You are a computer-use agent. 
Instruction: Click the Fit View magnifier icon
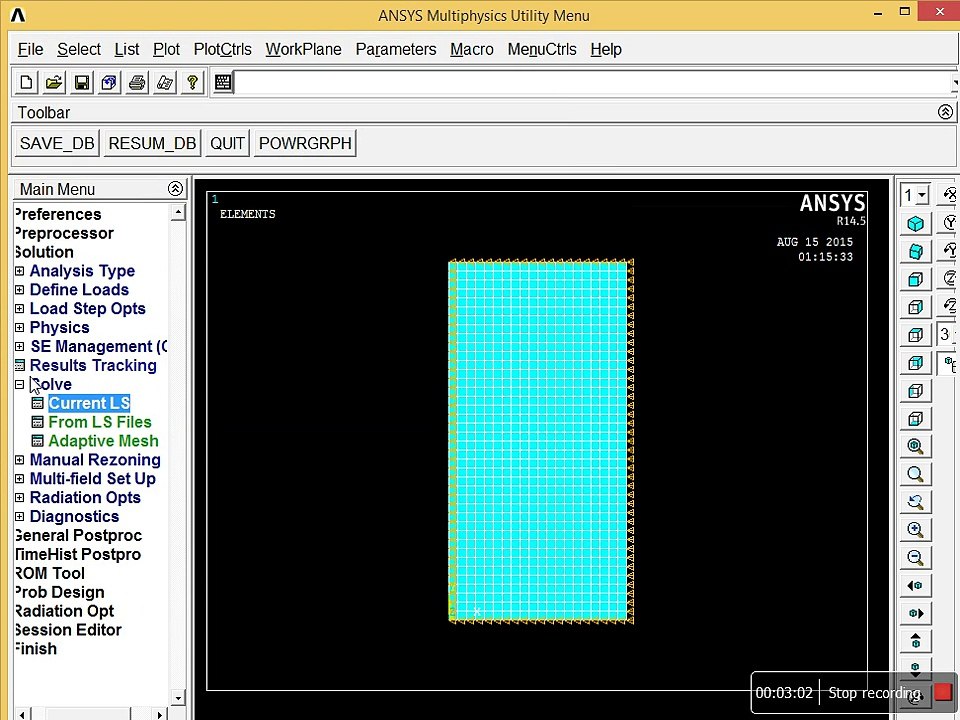915,446
